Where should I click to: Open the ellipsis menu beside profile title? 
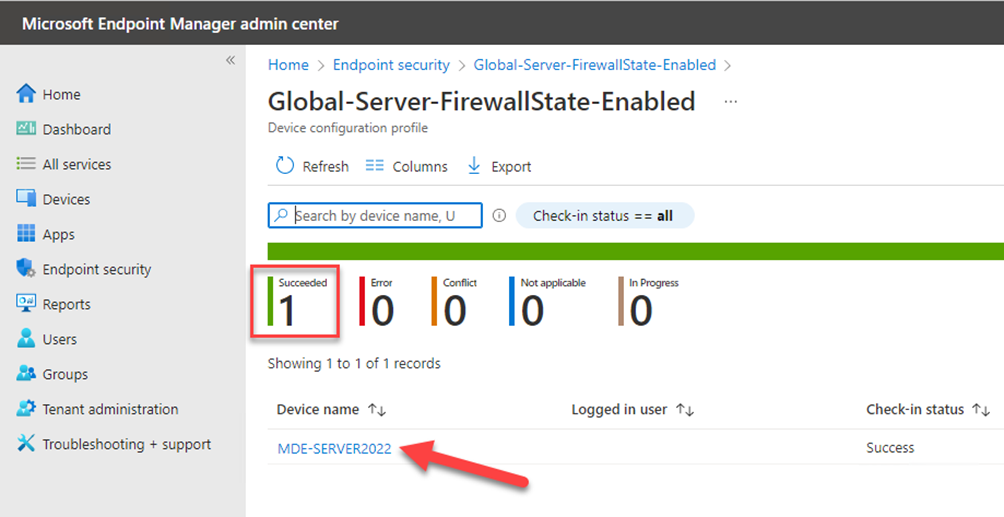(731, 102)
